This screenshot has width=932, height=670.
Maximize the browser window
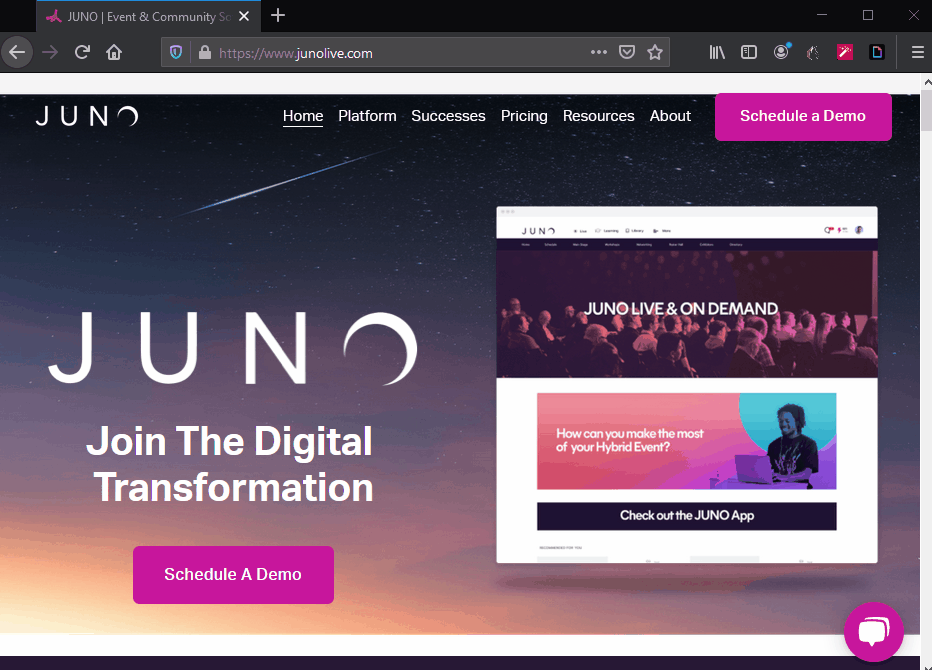pyautogui.click(x=868, y=15)
